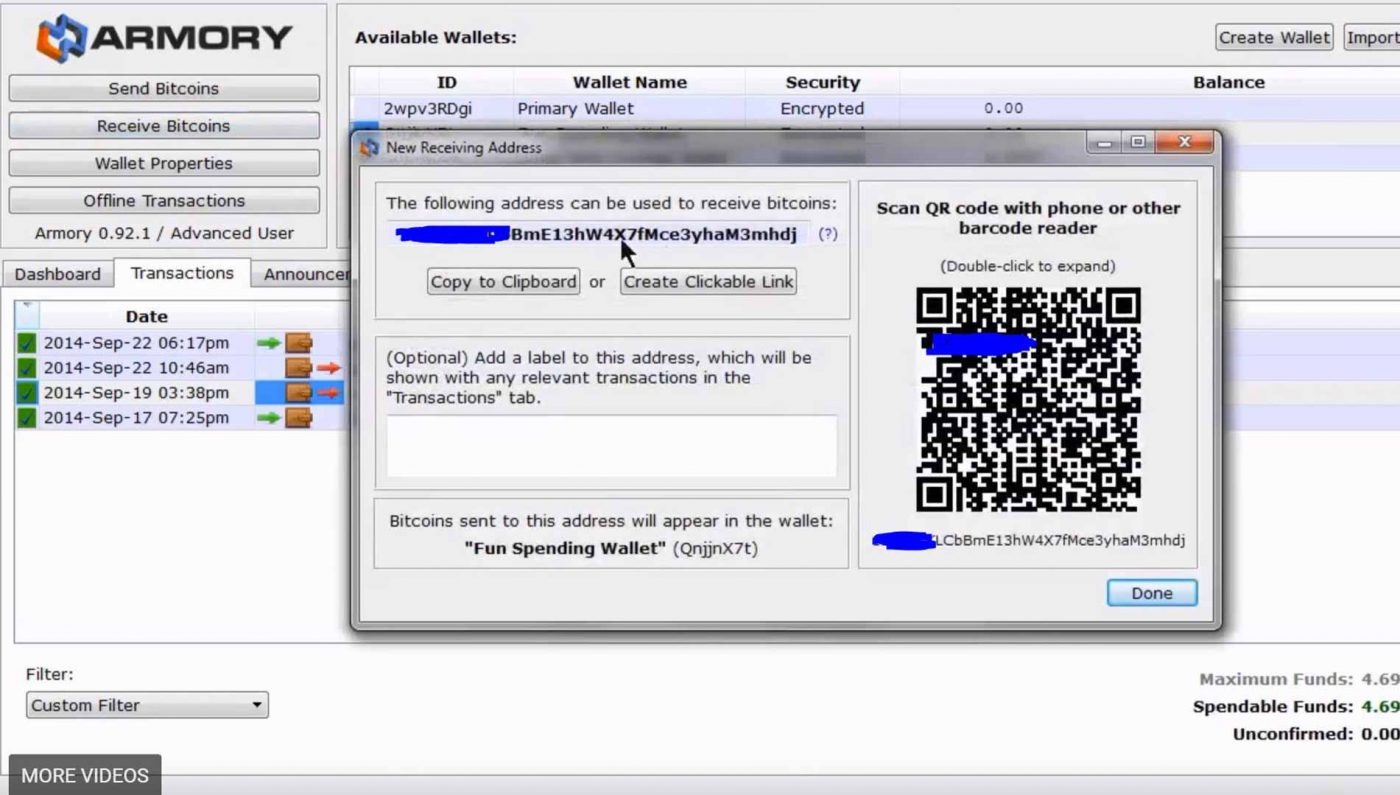1400x795 pixels.
Task: Click the outgoing-arrow wallet icon for 2014-Sep-19 03:38pm
Action: (313, 393)
